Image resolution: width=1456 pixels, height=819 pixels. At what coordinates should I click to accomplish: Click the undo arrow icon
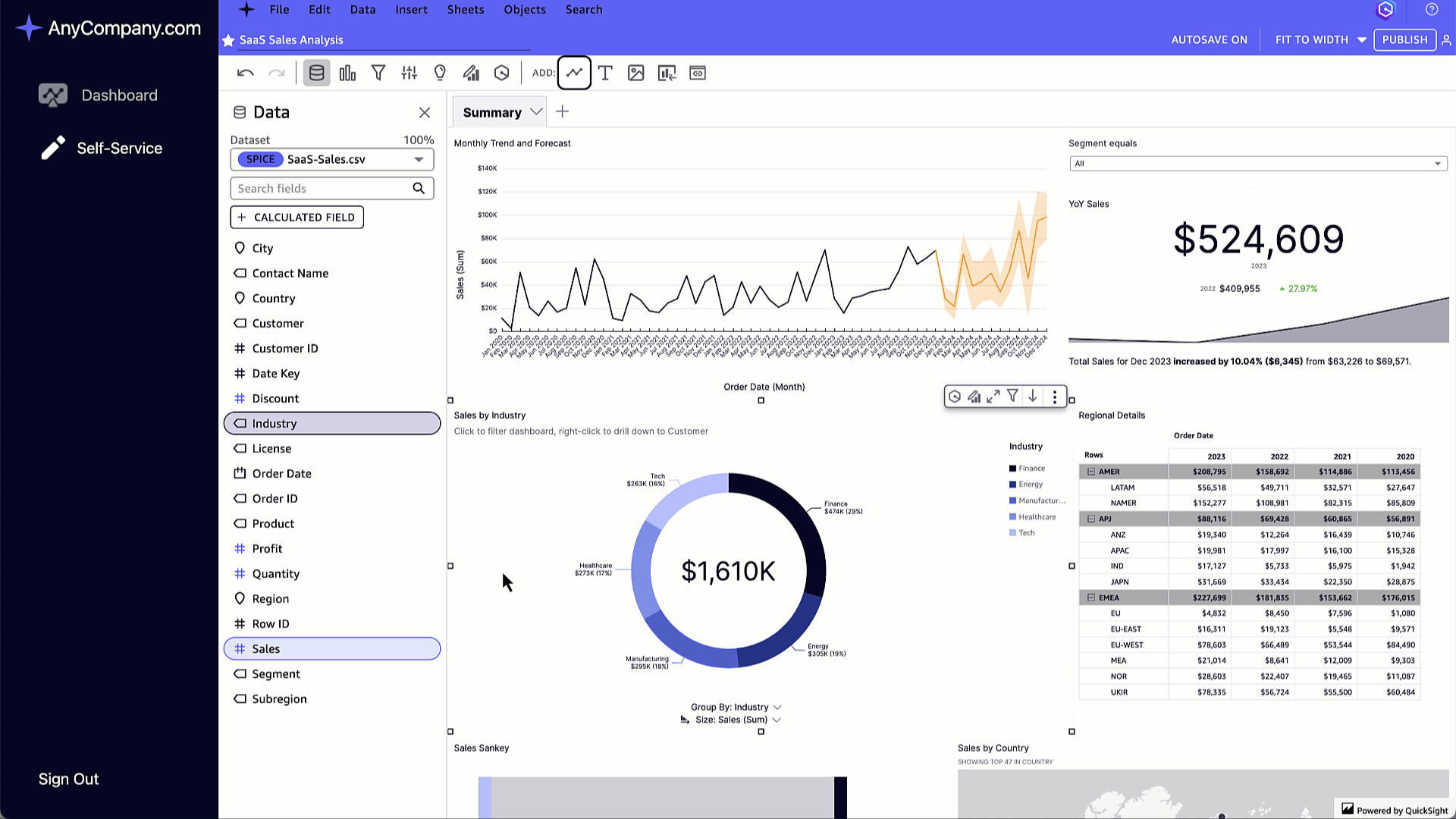[245, 73]
